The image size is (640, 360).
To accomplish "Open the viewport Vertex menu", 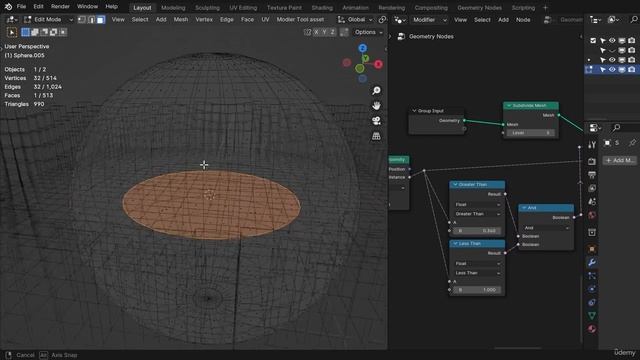I will 204,20.
